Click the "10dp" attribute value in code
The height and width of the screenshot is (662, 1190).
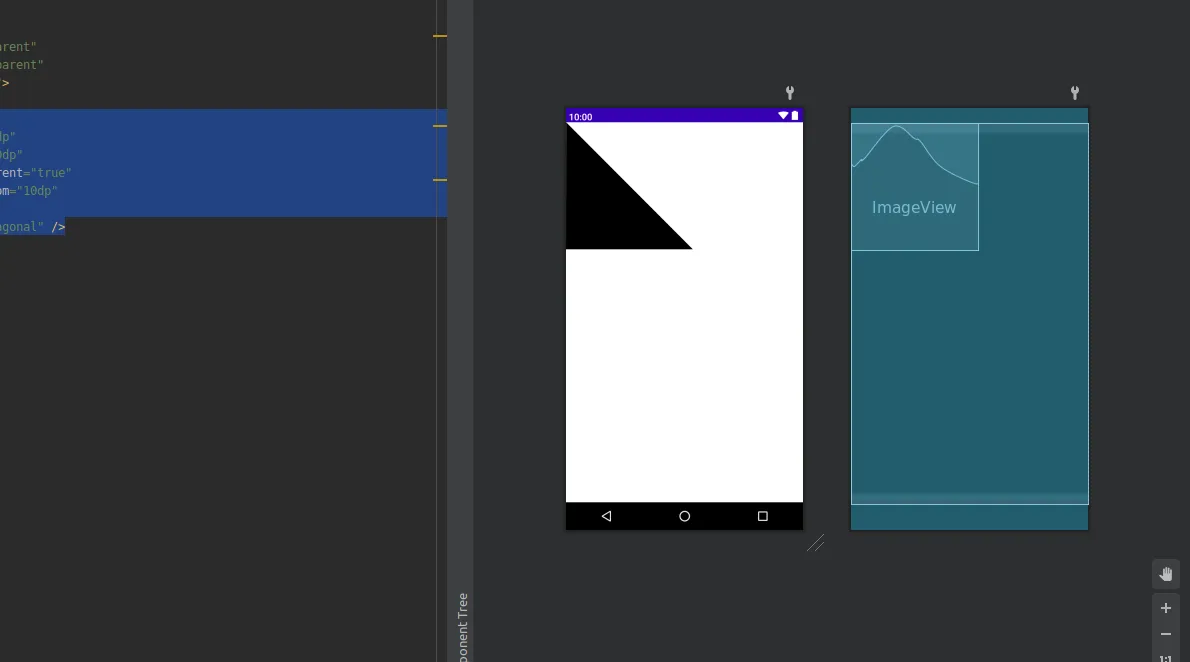coord(37,191)
